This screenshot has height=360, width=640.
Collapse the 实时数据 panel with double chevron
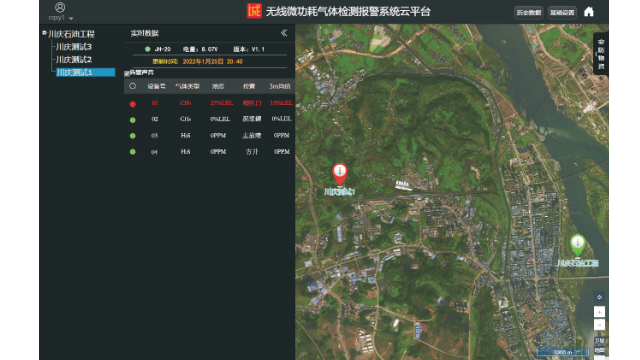click(x=284, y=33)
